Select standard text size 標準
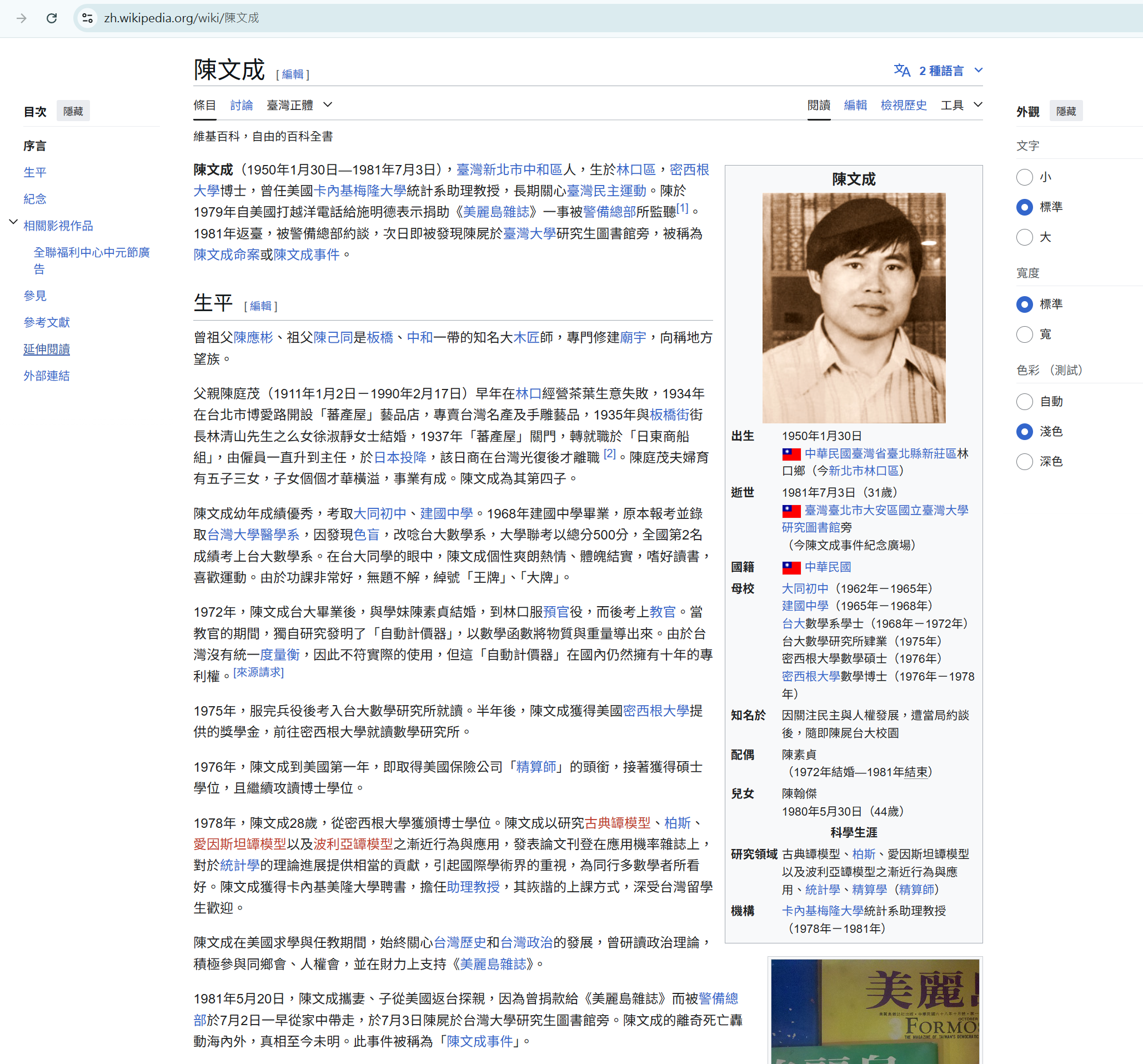1143x1064 pixels. (1024, 207)
